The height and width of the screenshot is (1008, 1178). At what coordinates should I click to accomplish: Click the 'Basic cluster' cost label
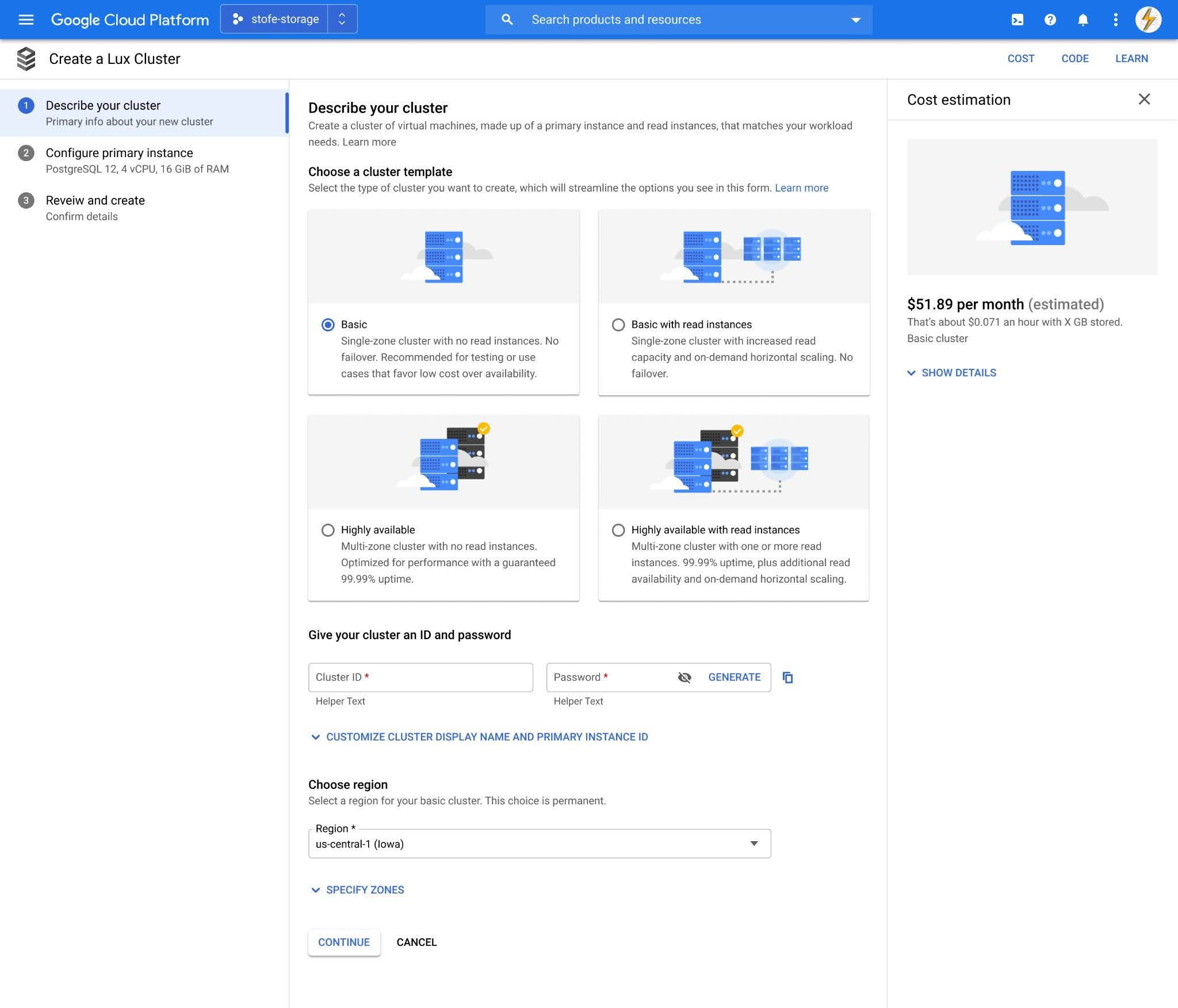[x=938, y=339]
